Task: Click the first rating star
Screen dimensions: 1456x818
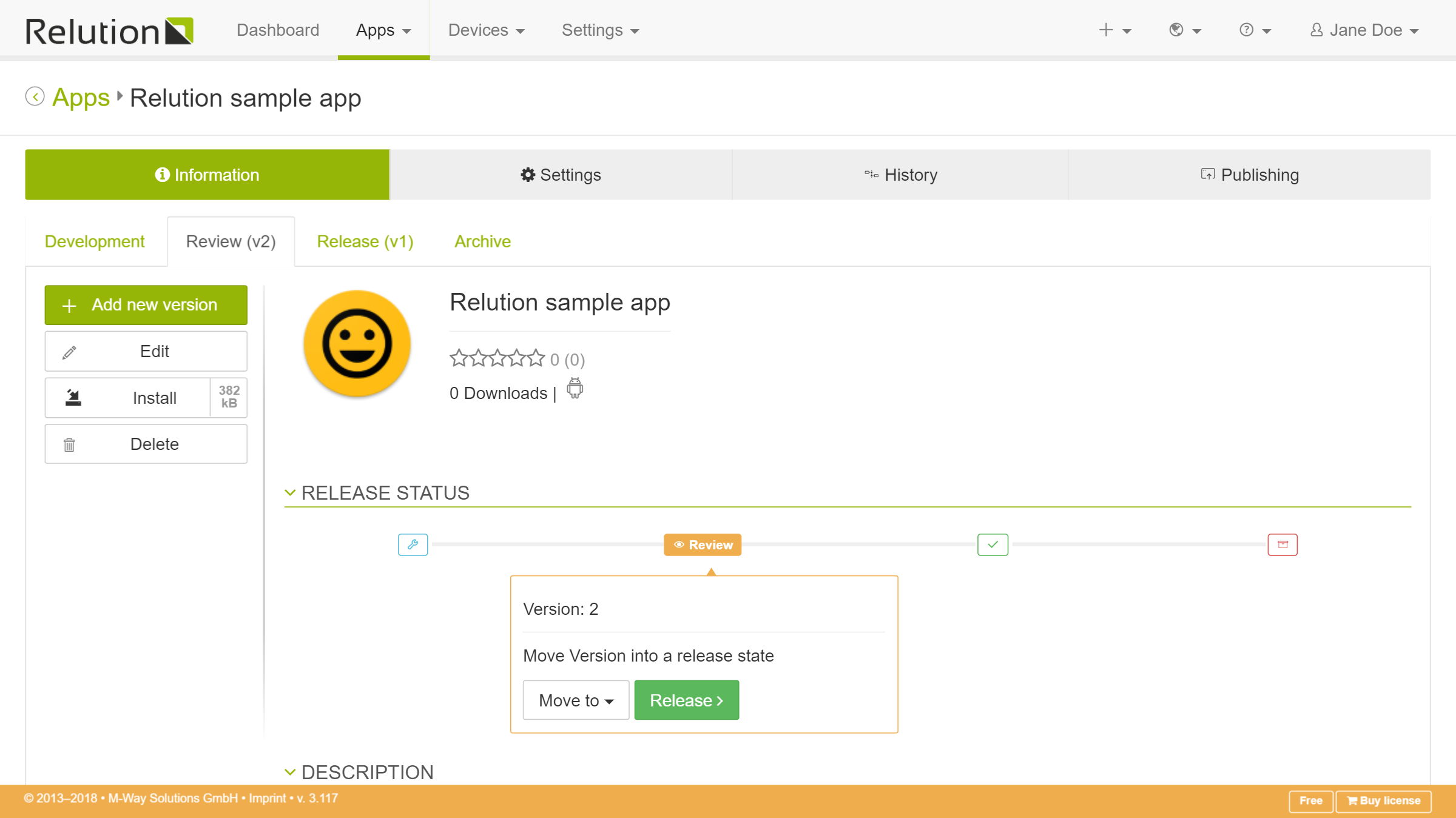Action: [459, 358]
